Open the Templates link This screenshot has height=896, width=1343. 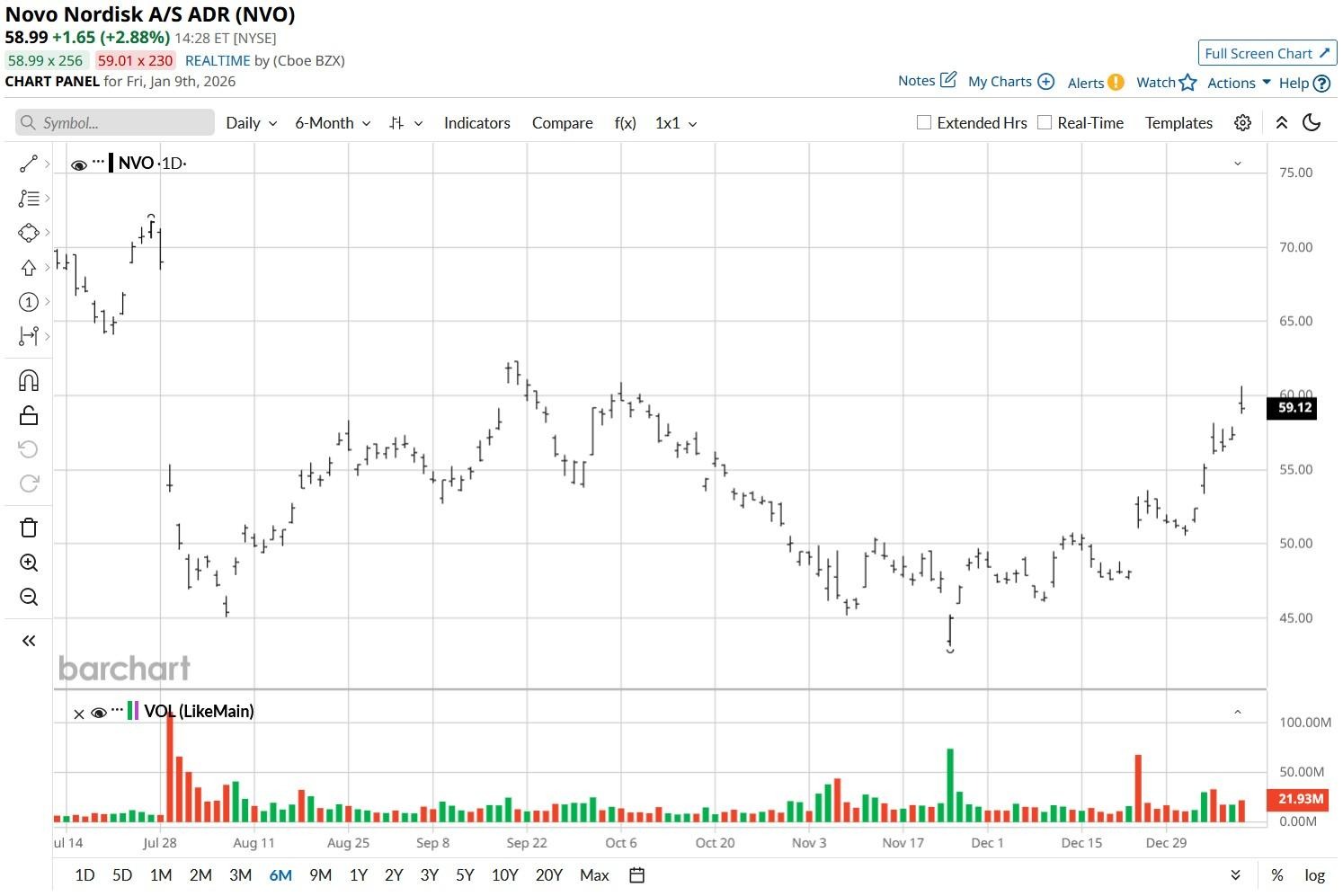pyautogui.click(x=1178, y=123)
